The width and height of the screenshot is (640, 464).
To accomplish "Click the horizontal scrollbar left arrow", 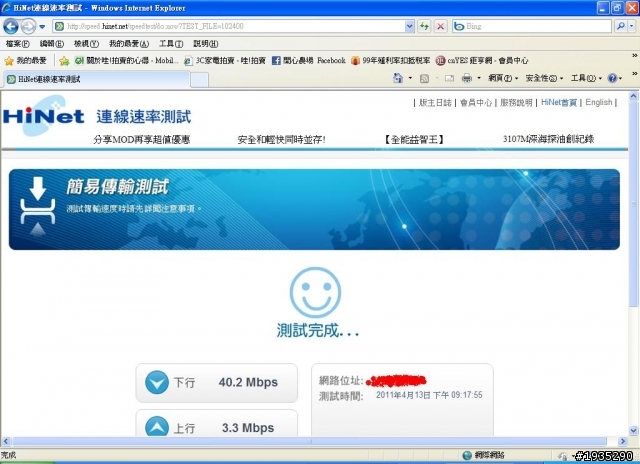I will pos(6,441).
